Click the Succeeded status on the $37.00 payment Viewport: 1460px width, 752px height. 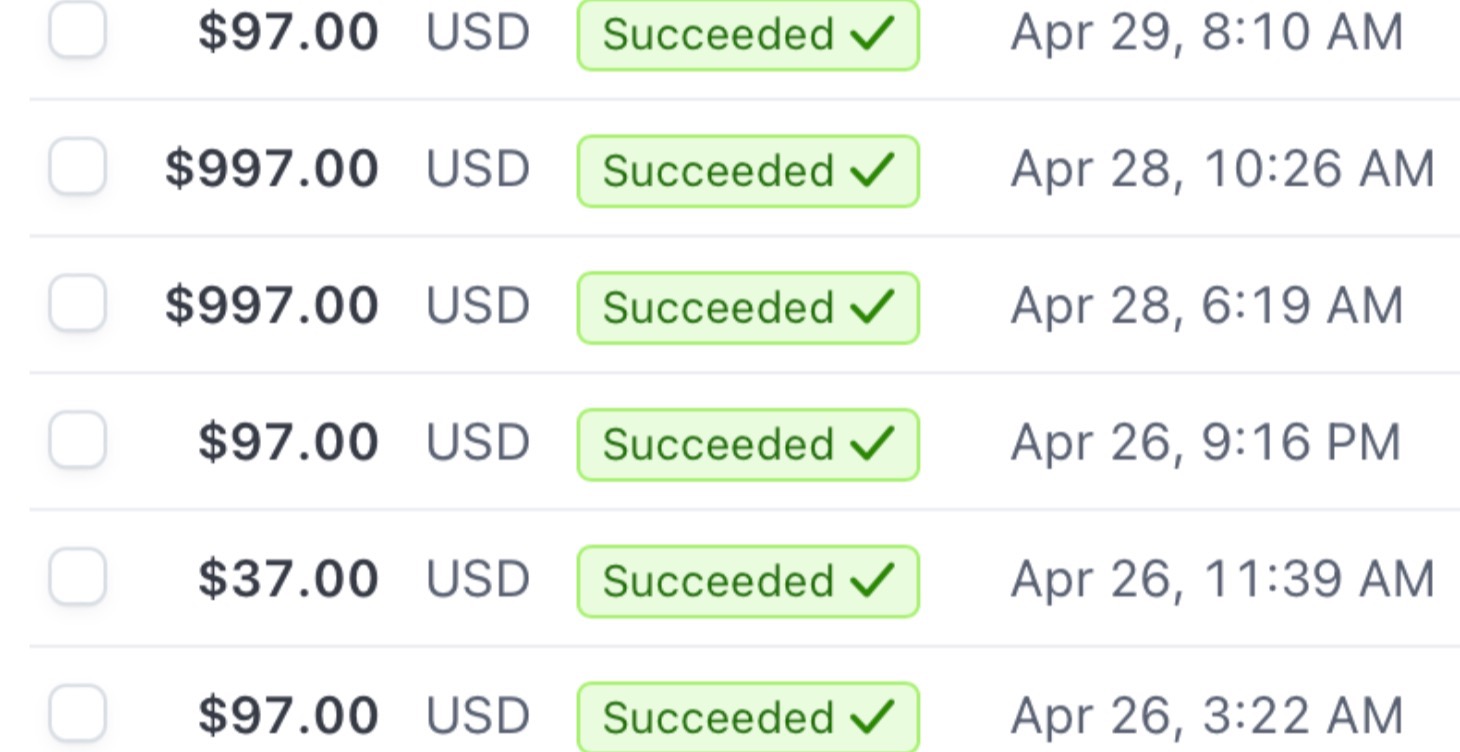747,581
